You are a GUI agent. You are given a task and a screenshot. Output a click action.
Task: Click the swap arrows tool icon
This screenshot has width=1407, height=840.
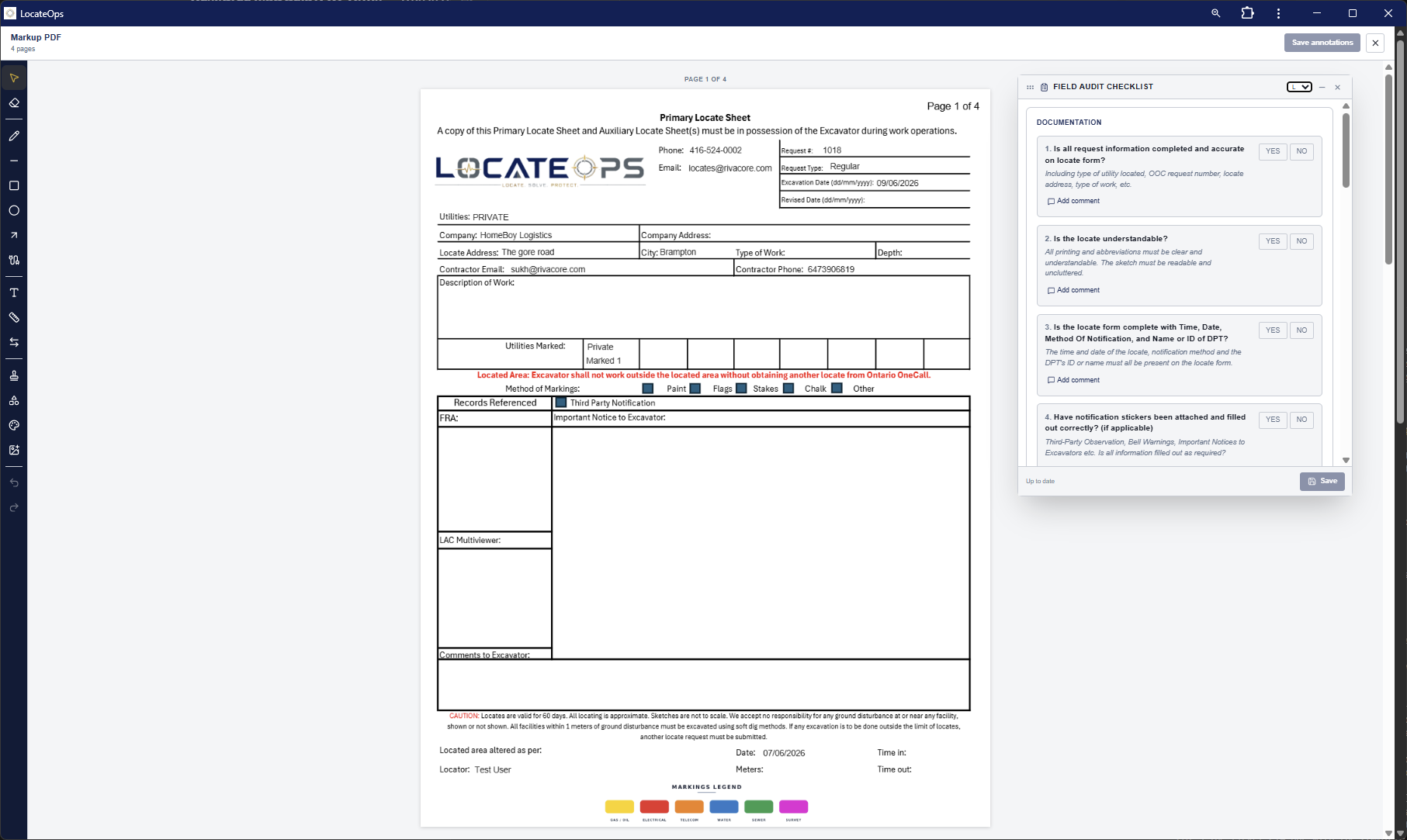tap(14, 342)
